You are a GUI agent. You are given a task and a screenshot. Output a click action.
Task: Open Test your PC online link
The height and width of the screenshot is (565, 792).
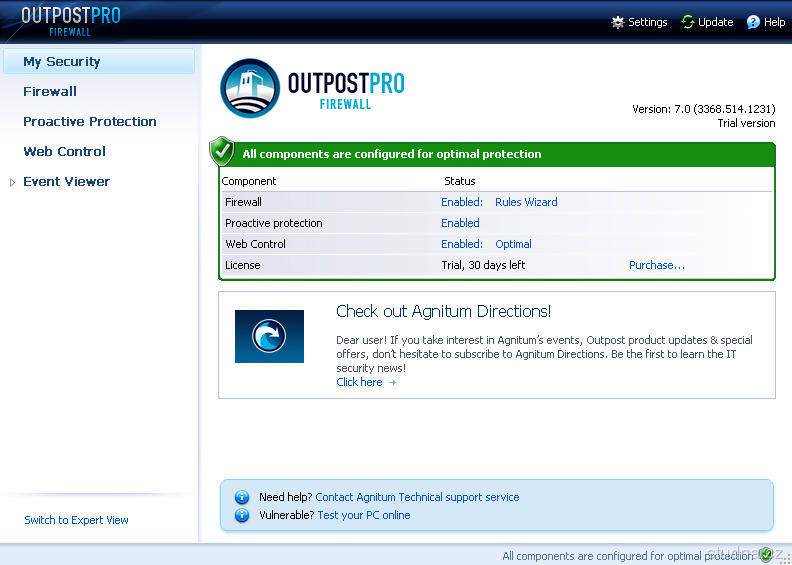pos(363,515)
